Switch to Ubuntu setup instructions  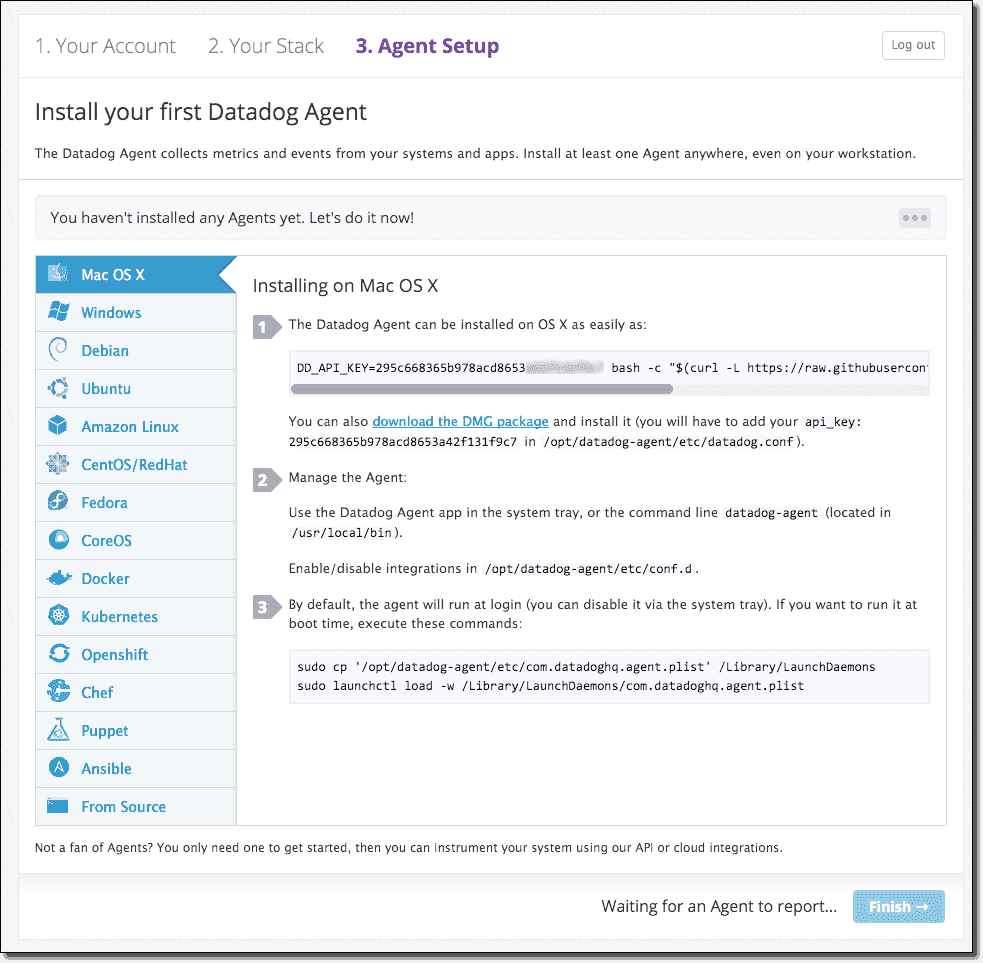(x=104, y=388)
